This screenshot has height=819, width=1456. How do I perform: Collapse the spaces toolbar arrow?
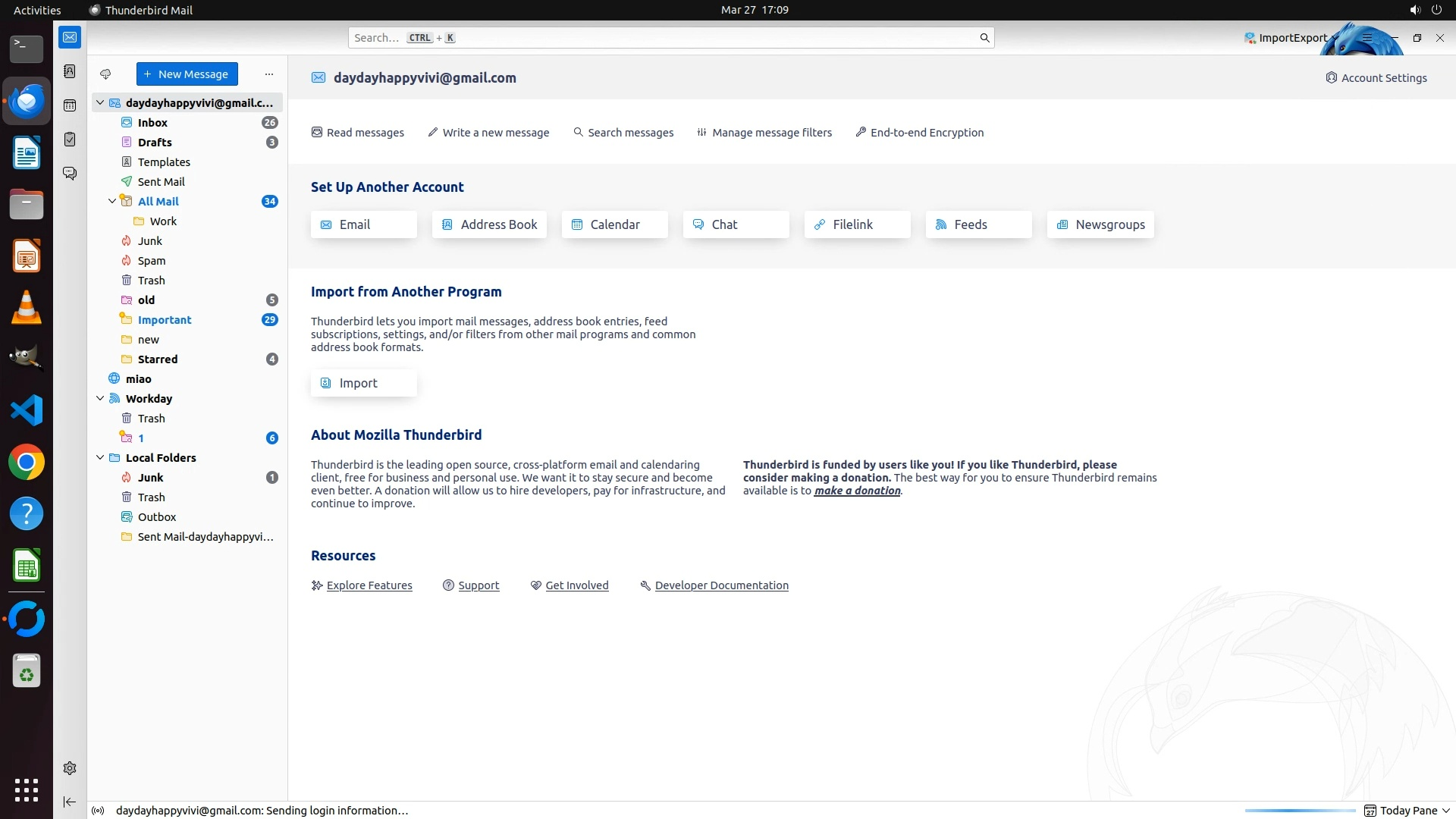coord(70,802)
